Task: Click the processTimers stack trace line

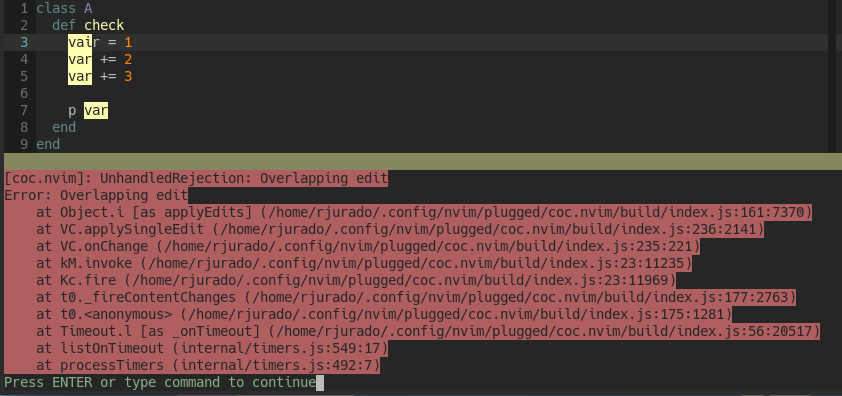Action: (x=208, y=366)
